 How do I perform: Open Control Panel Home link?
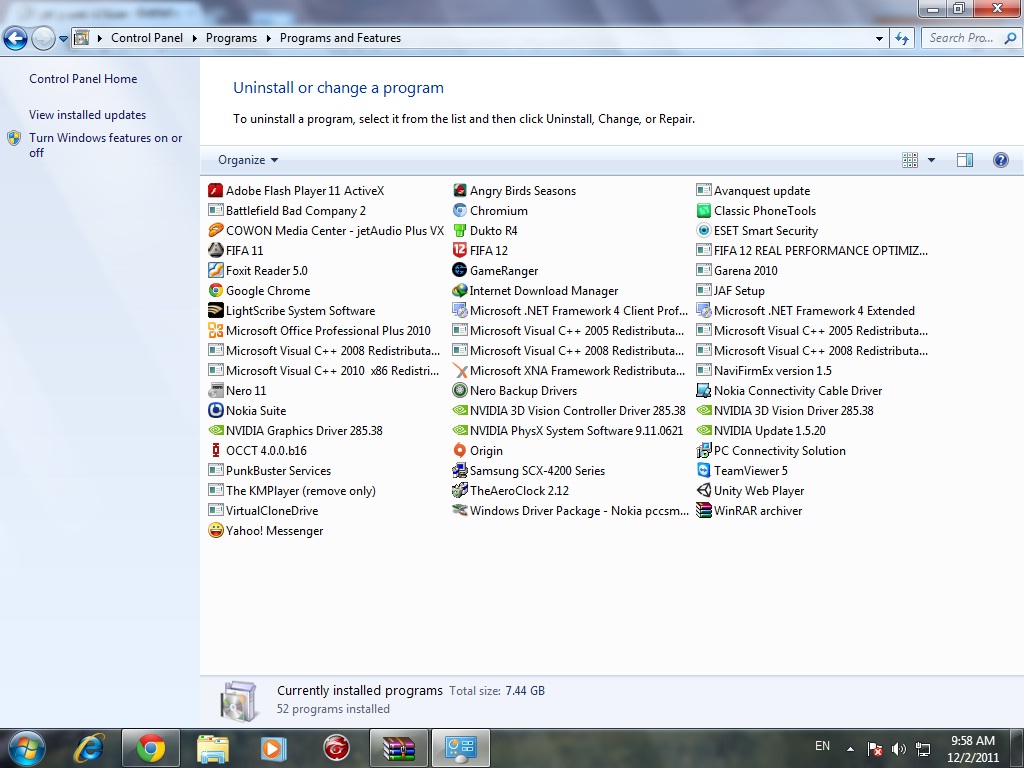click(83, 79)
